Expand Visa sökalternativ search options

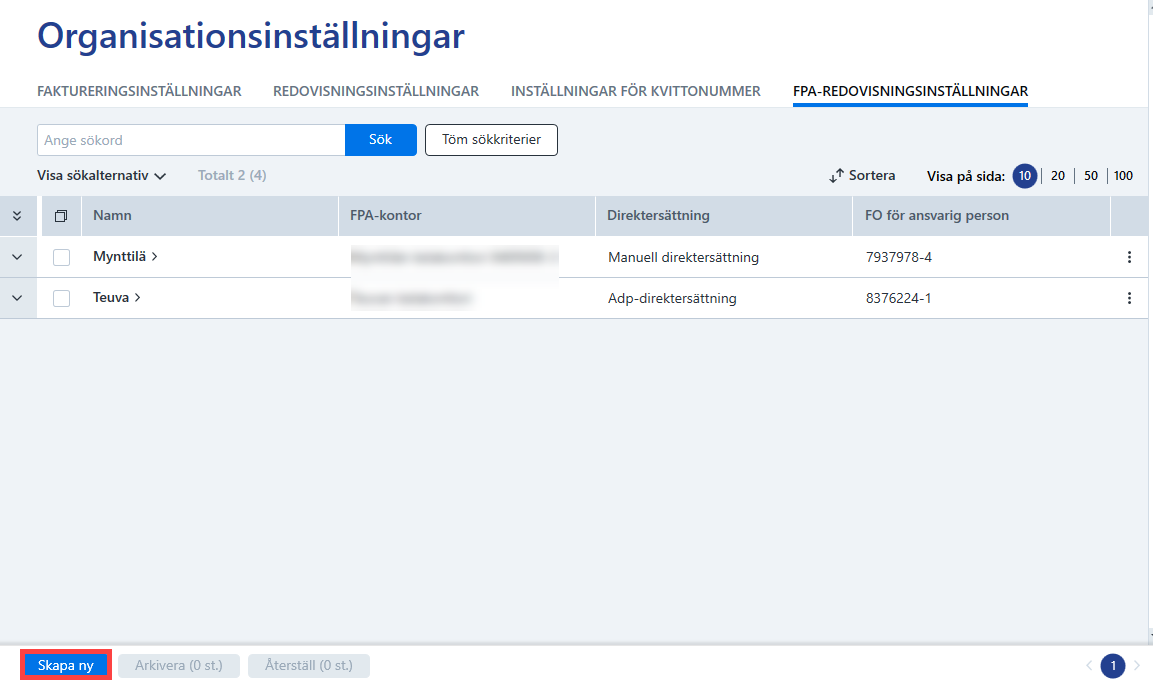coord(101,175)
